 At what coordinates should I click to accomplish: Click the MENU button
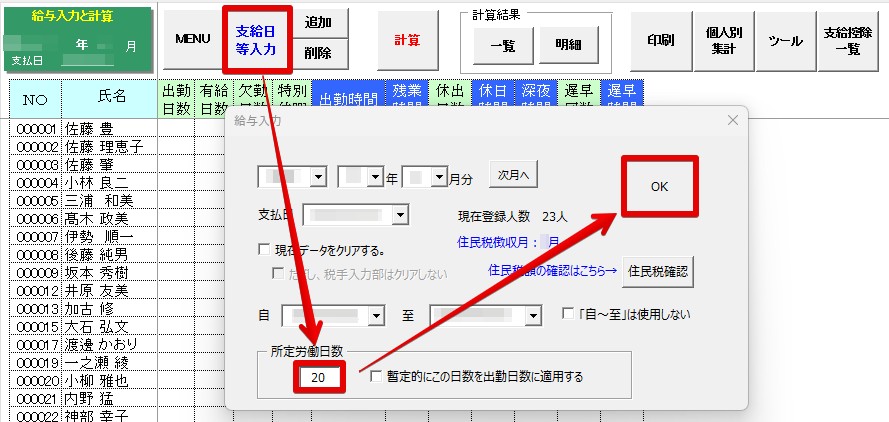191,39
